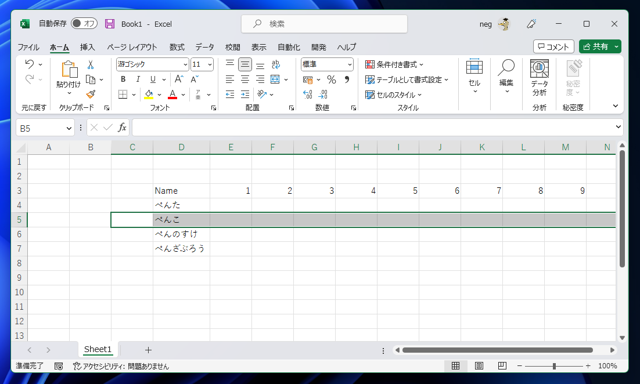Click the zoom slider handle
The image size is (640, 384).
tap(554, 366)
